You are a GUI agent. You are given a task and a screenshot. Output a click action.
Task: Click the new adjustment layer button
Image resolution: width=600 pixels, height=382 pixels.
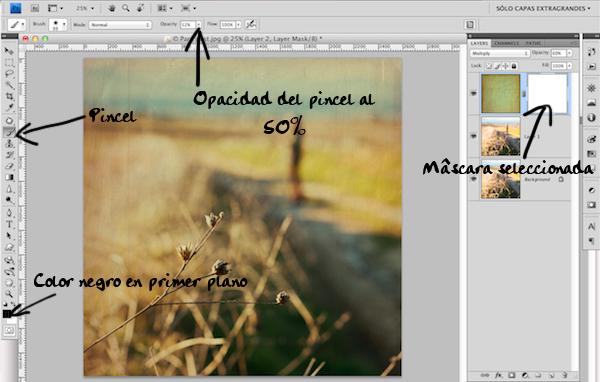tap(525, 375)
